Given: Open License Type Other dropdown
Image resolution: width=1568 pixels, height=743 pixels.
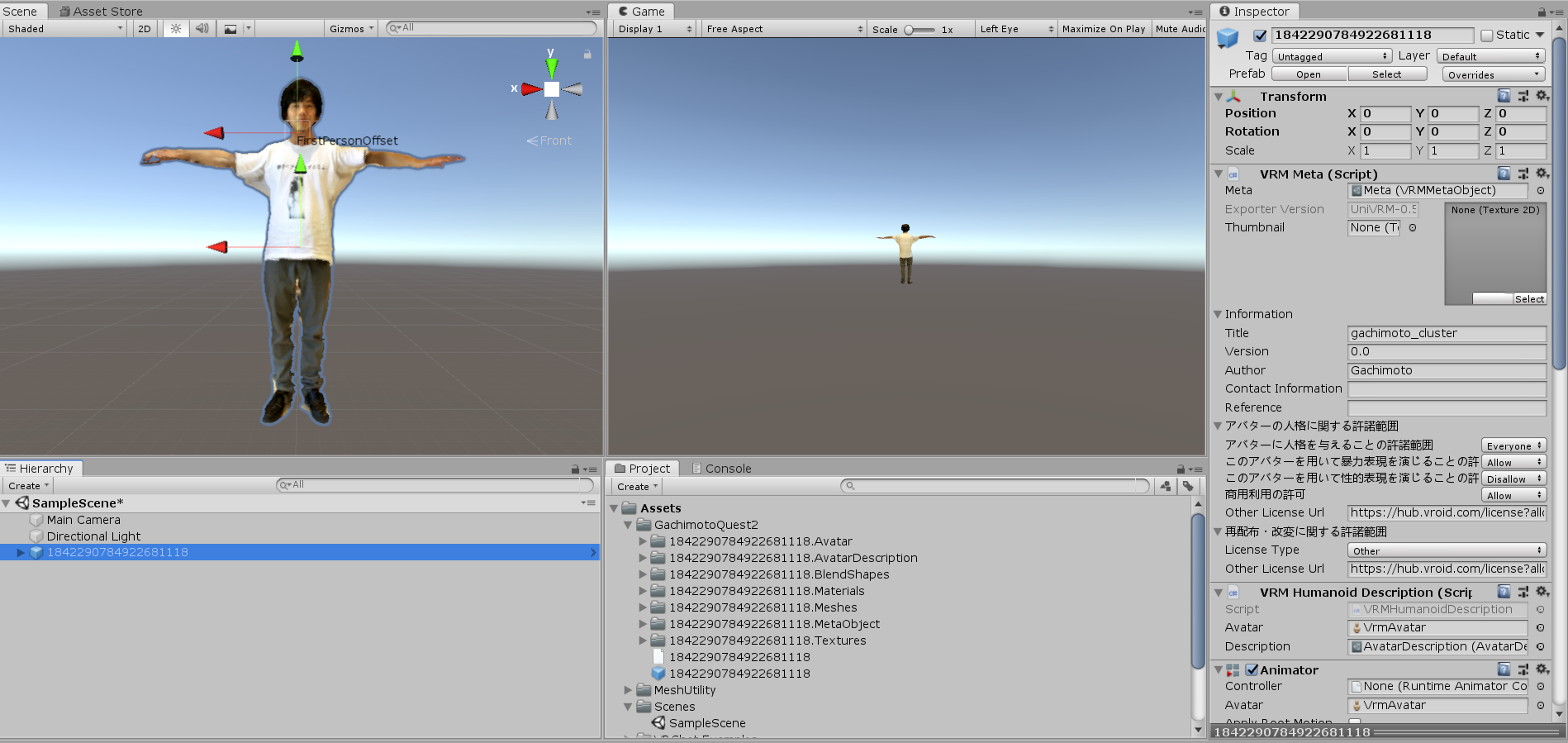Looking at the screenshot, I should 1447,550.
